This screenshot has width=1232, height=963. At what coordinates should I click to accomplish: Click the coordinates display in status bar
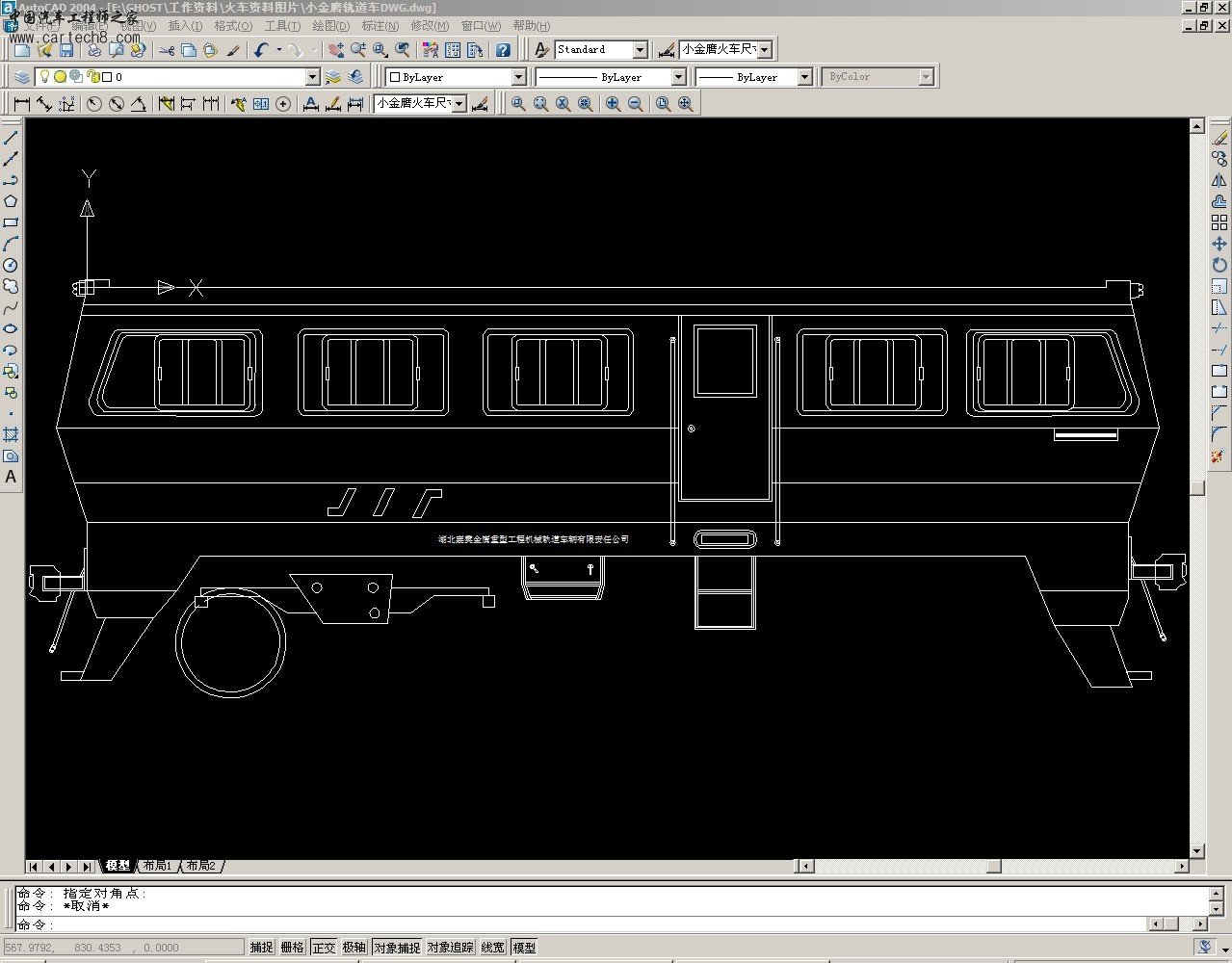124,948
